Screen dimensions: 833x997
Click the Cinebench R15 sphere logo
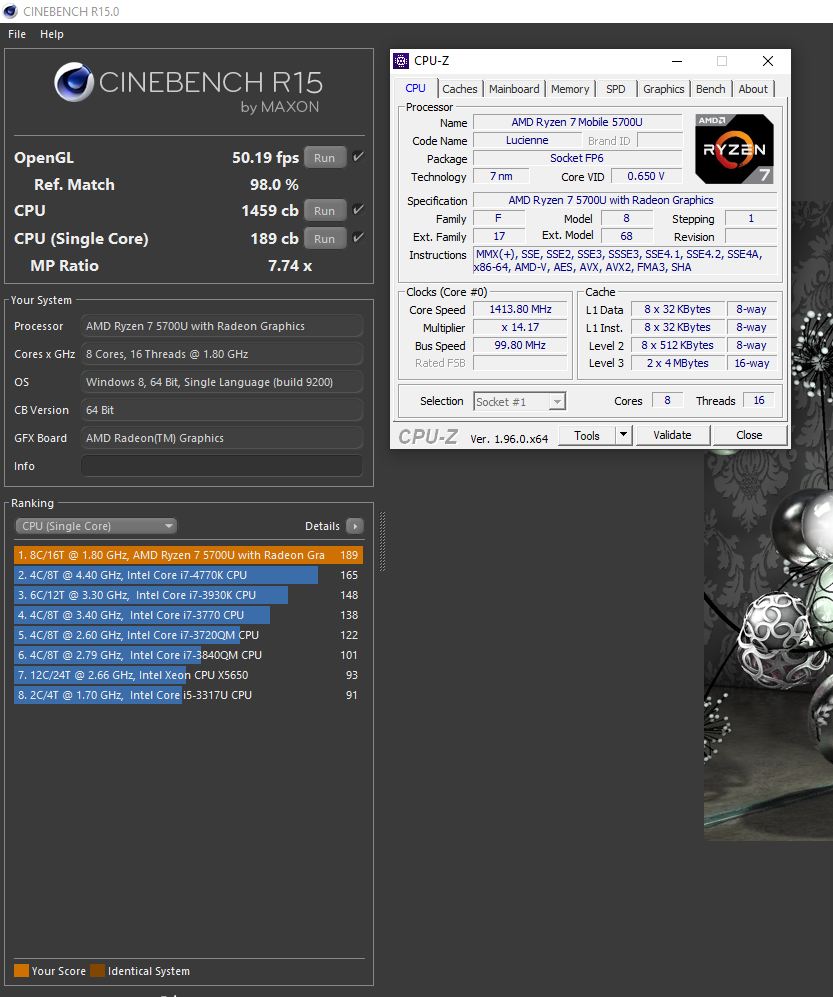point(74,85)
